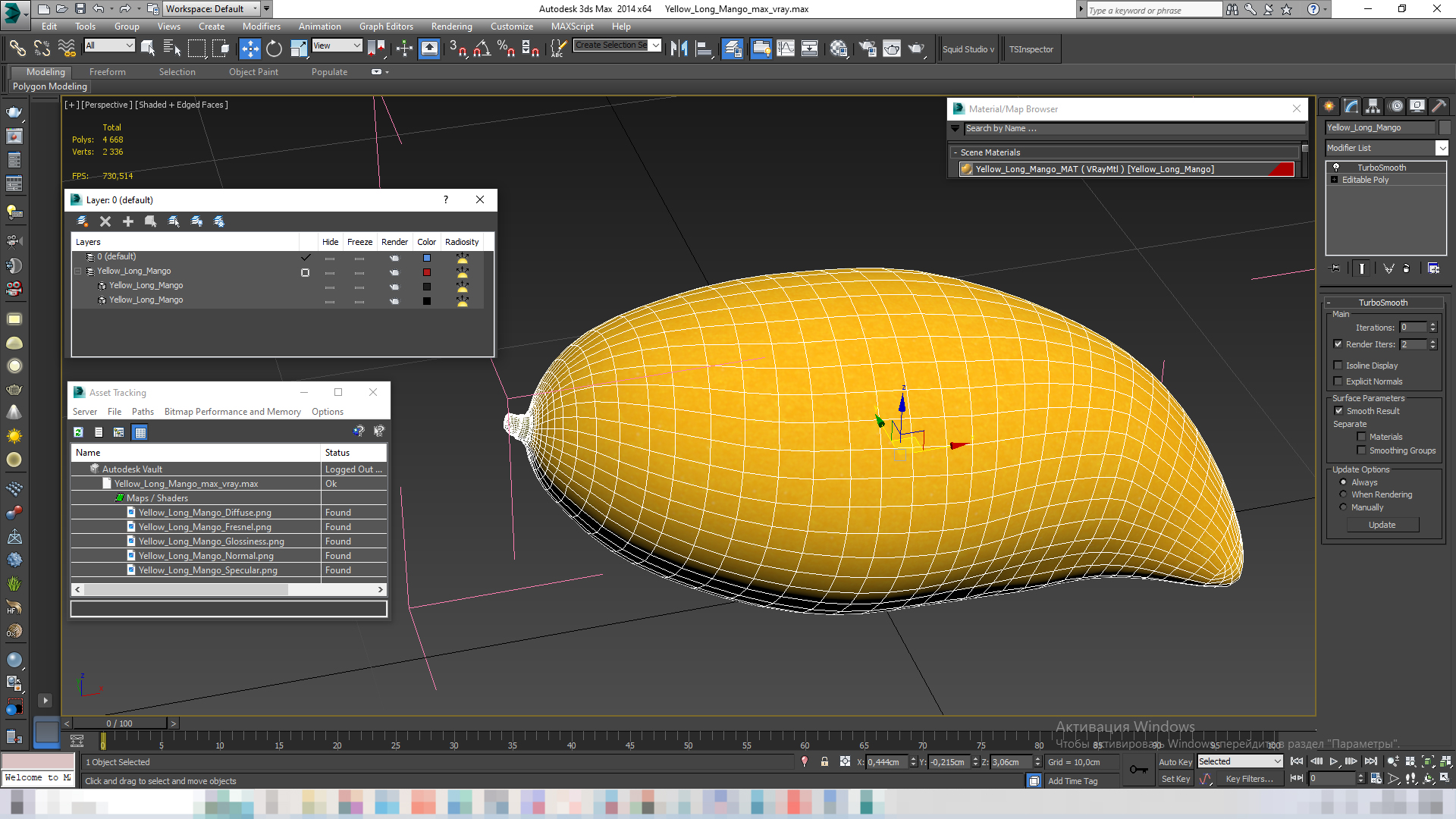The height and width of the screenshot is (819, 1456).
Task: Open reference coordinate View dropdown
Action: pyautogui.click(x=337, y=45)
